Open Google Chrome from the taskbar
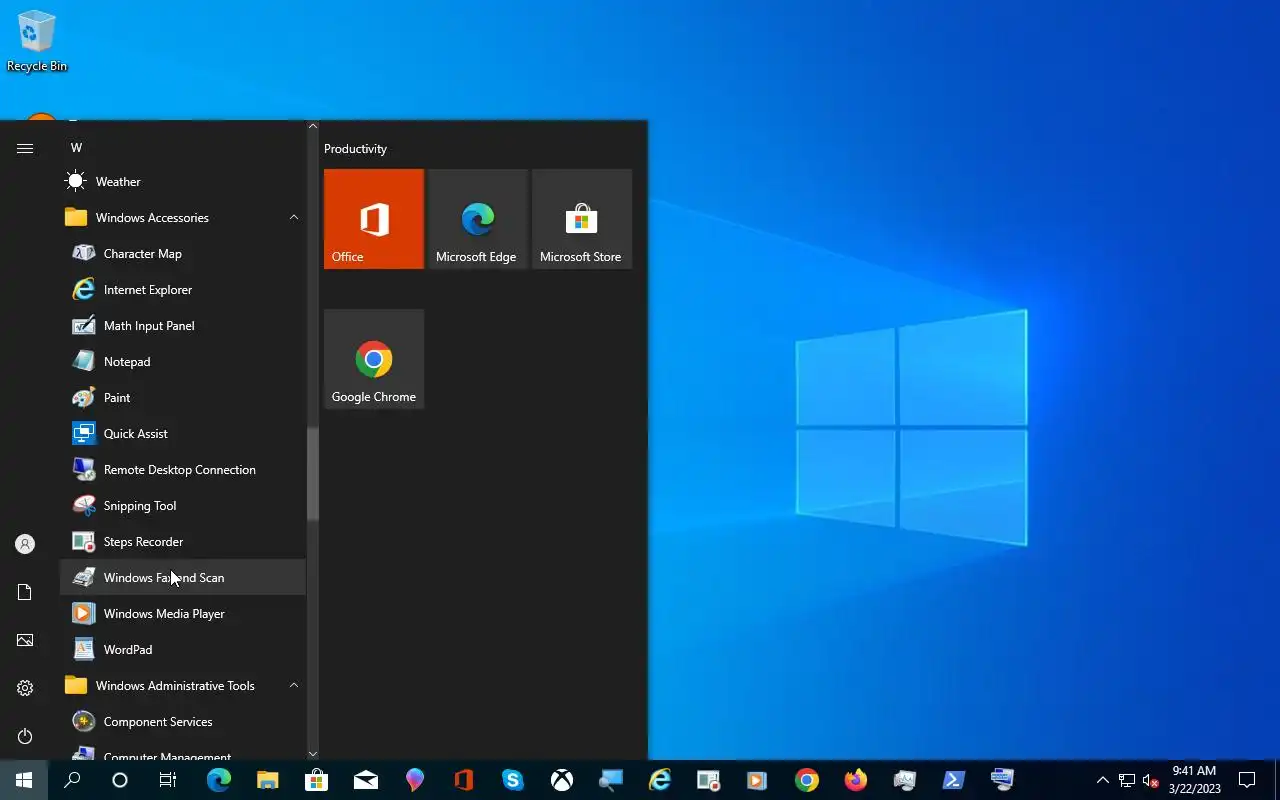The image size is (1280, 800). (807, 780)
